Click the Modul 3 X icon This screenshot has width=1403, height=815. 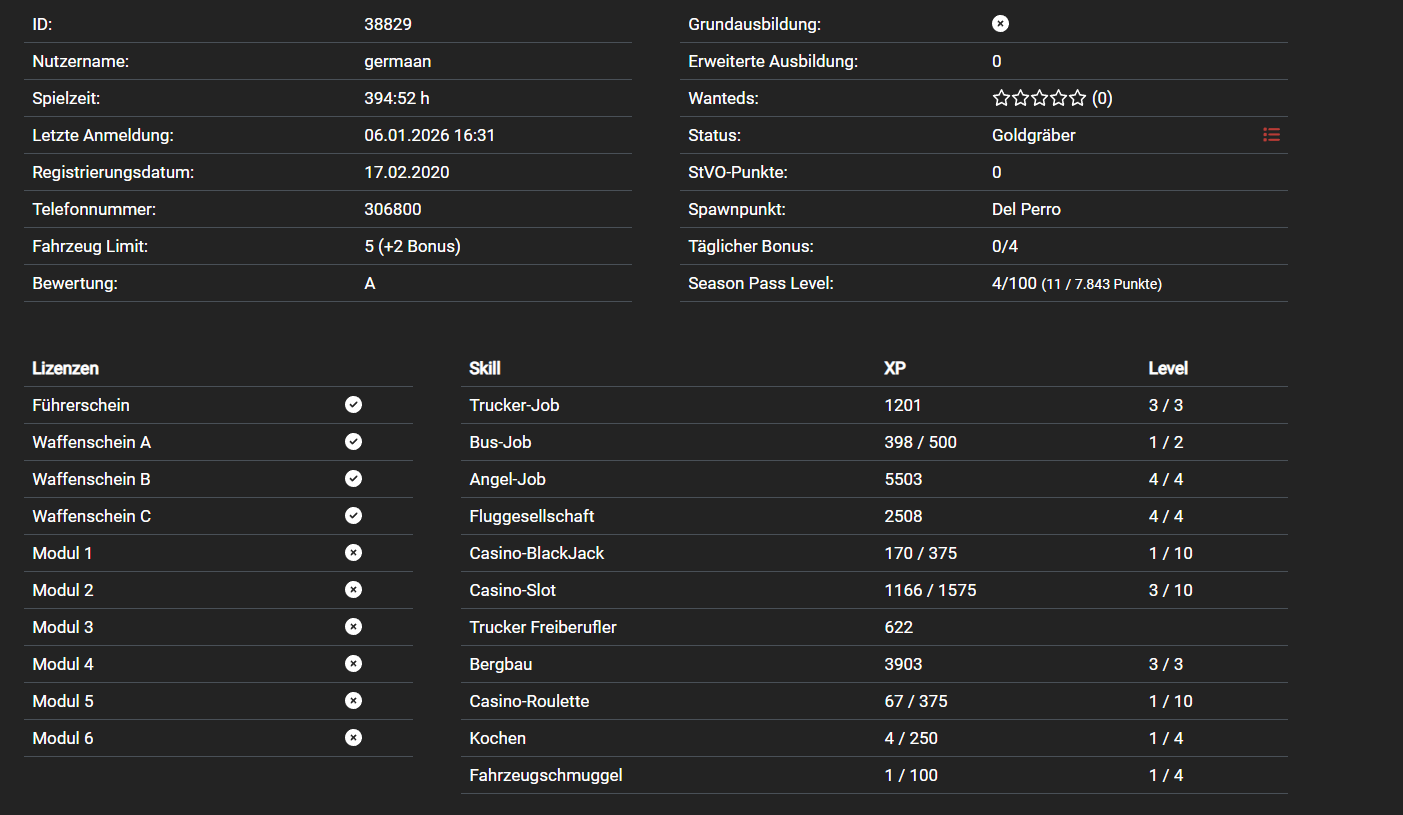point(353,627)
